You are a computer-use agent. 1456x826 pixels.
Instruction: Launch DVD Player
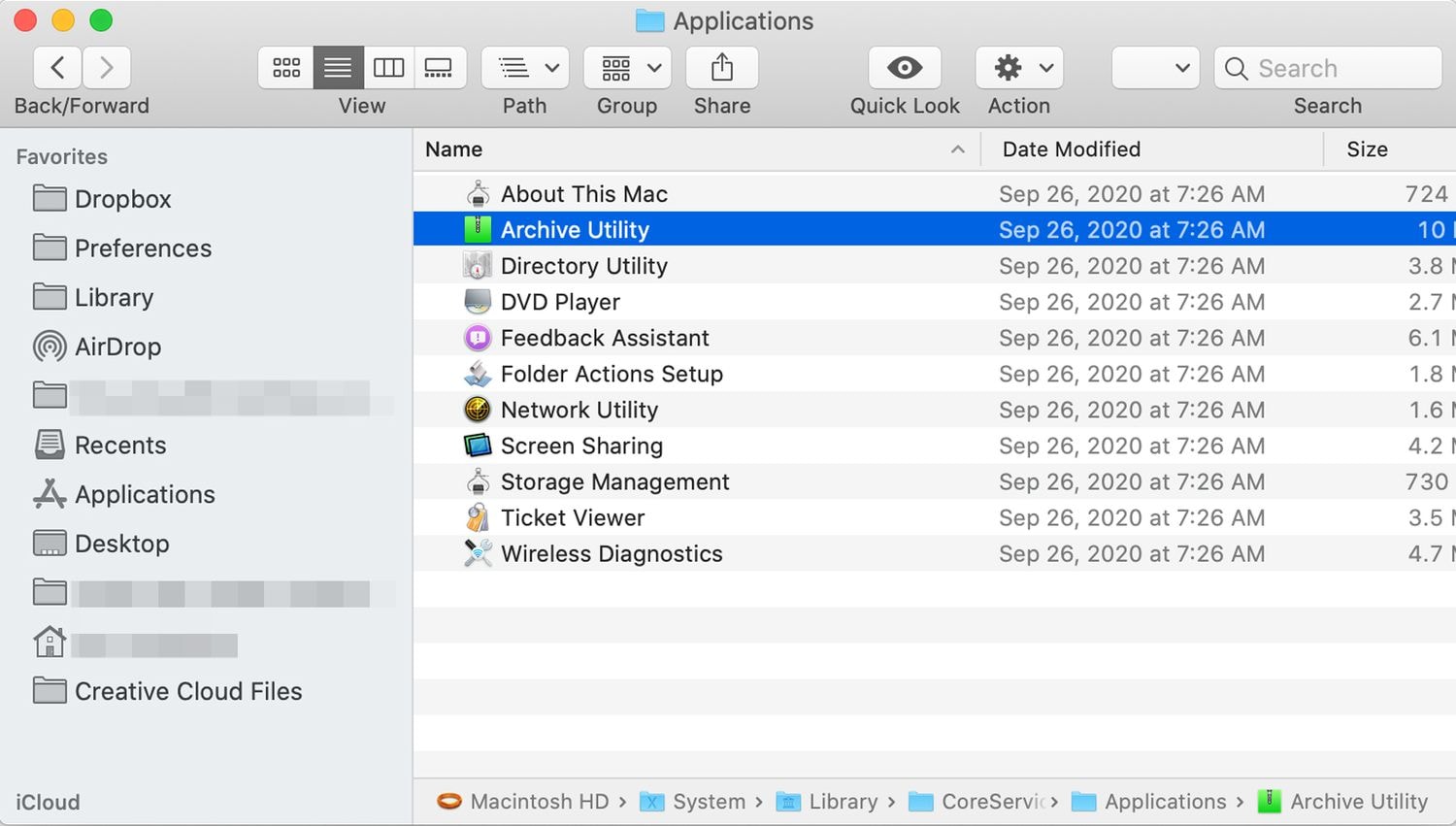click(x=560, y=302)
